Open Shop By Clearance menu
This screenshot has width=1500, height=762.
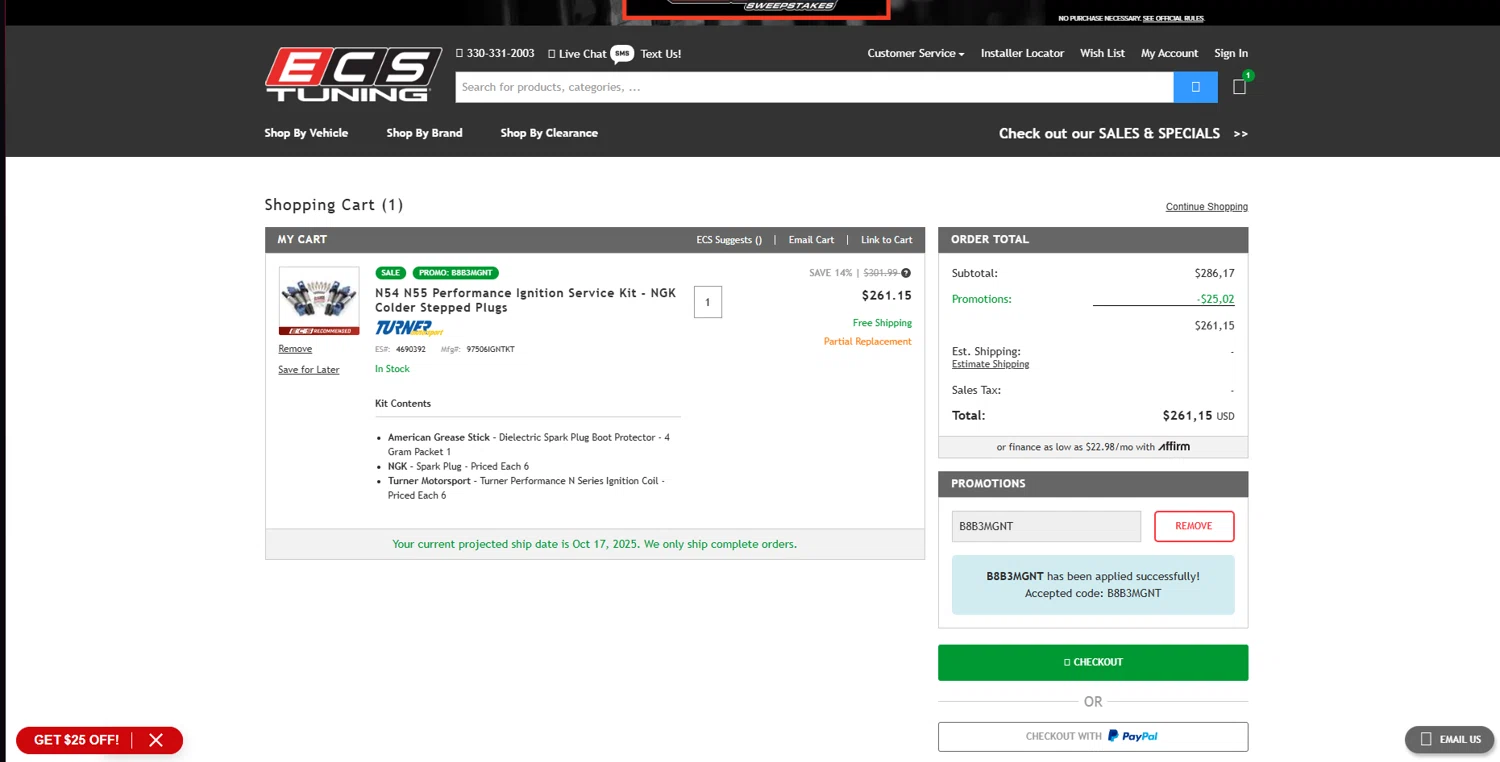point(549,133)
